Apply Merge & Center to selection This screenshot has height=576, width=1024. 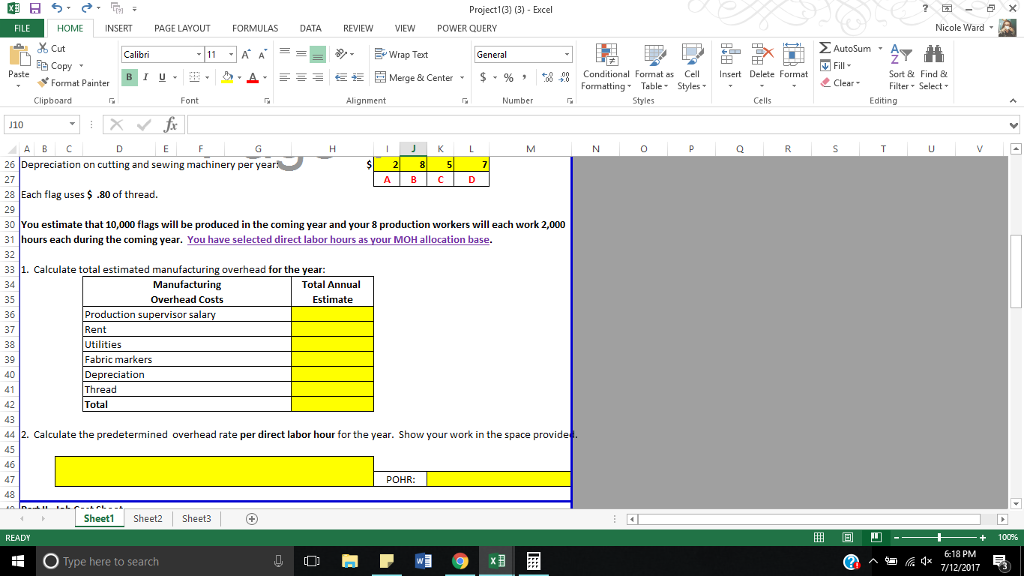(413, 78)
